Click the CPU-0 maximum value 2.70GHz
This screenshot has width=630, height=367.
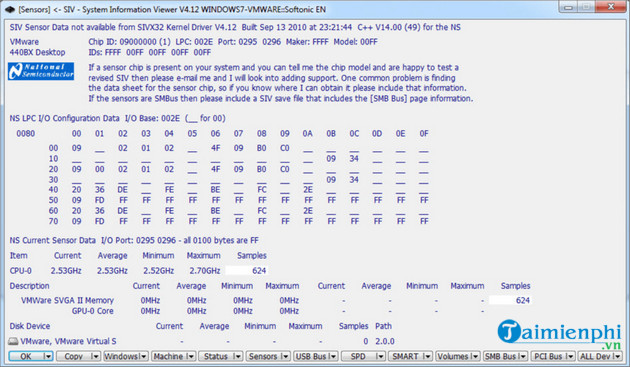coord(205,271)
